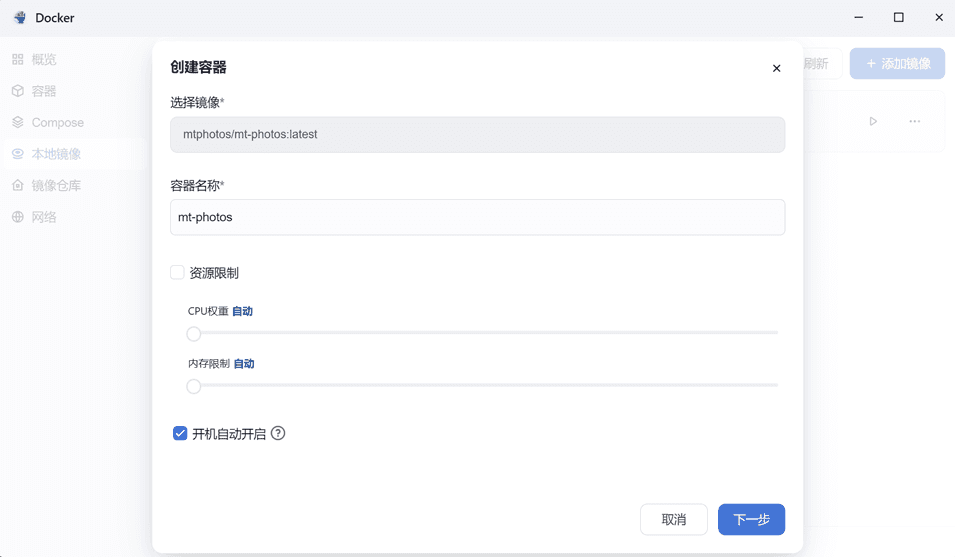Click the play icon in image row
The image size is (955, 557).
[x=873, y=121]
